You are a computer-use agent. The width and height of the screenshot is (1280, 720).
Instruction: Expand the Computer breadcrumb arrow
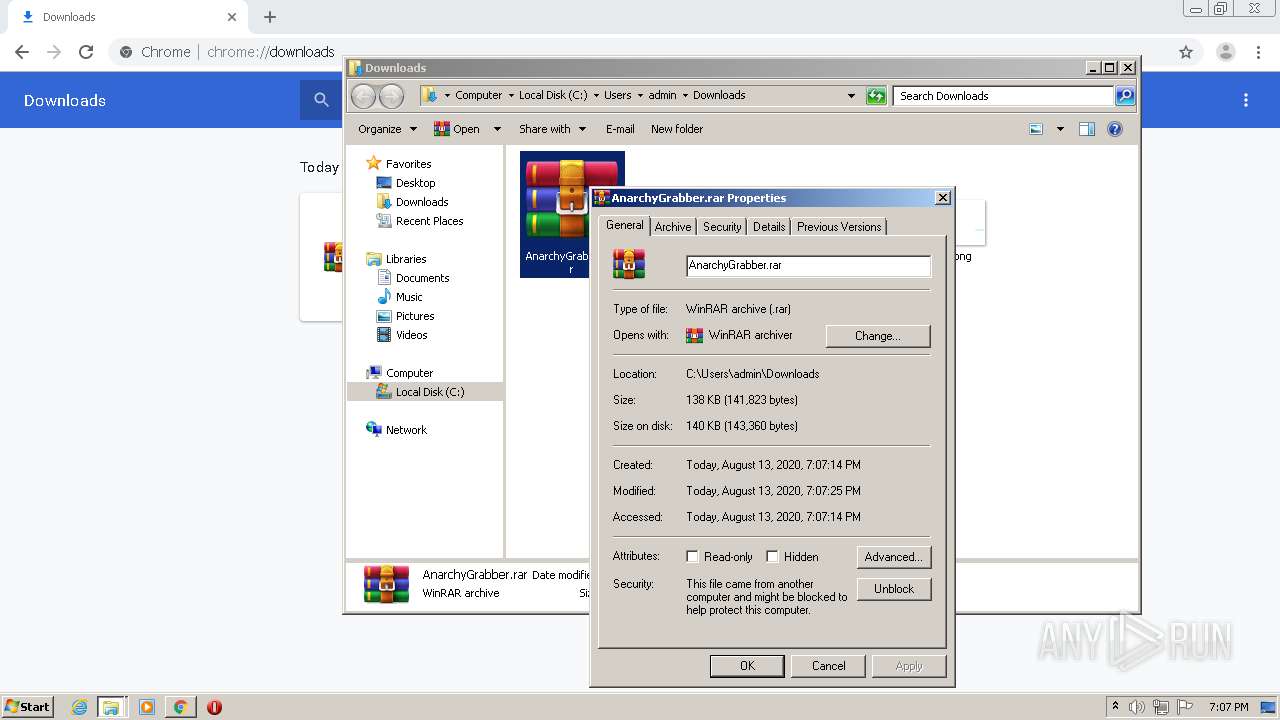[510, 95]
